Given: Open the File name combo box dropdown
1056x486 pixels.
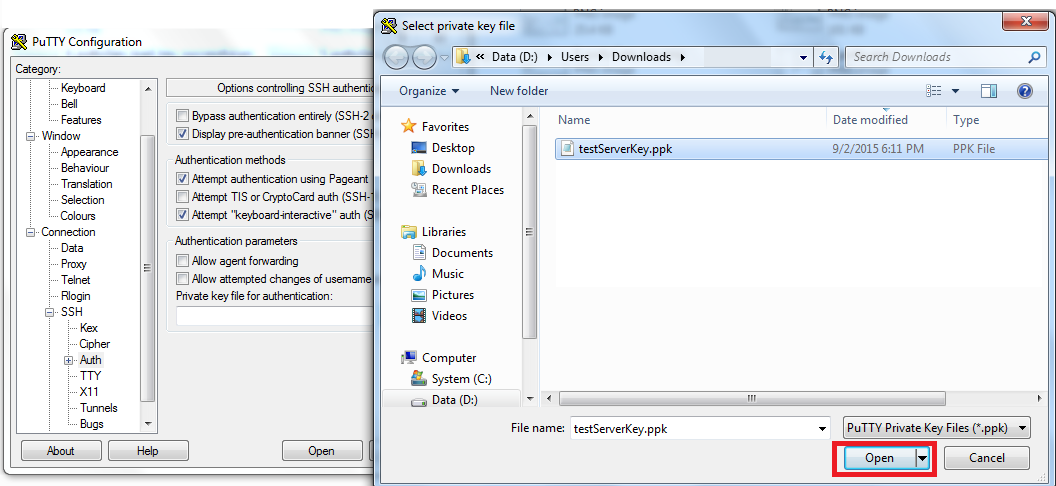Looking at the screenshot, I should tap(822, 428).
